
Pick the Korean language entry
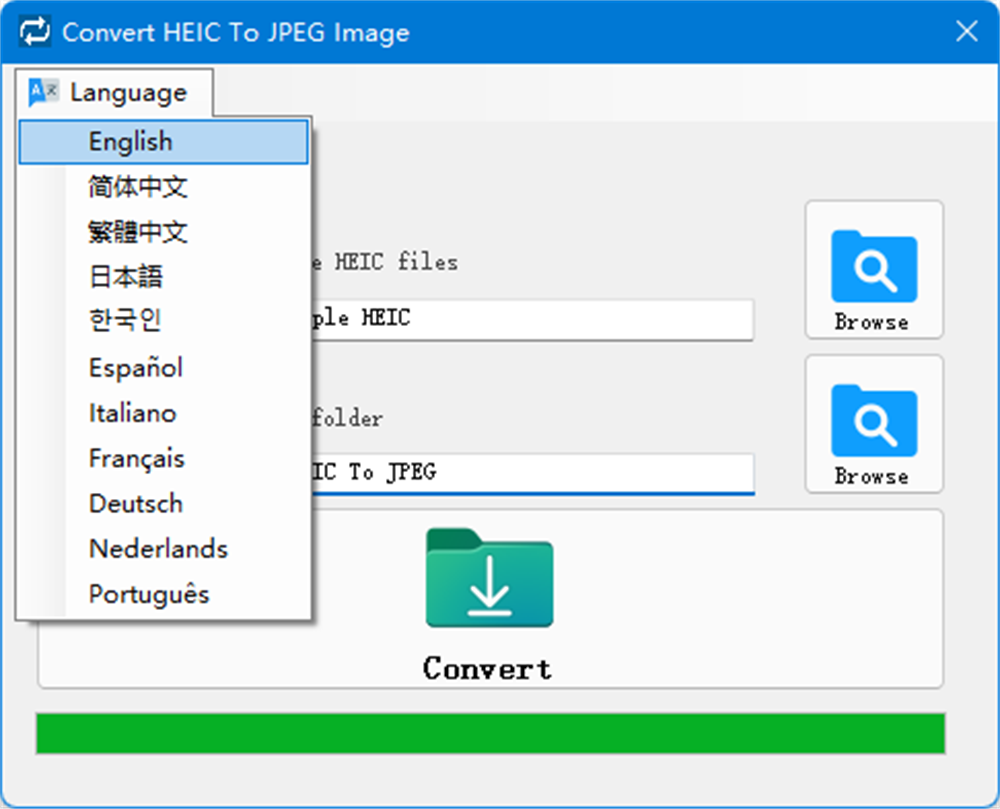point(125,321)
